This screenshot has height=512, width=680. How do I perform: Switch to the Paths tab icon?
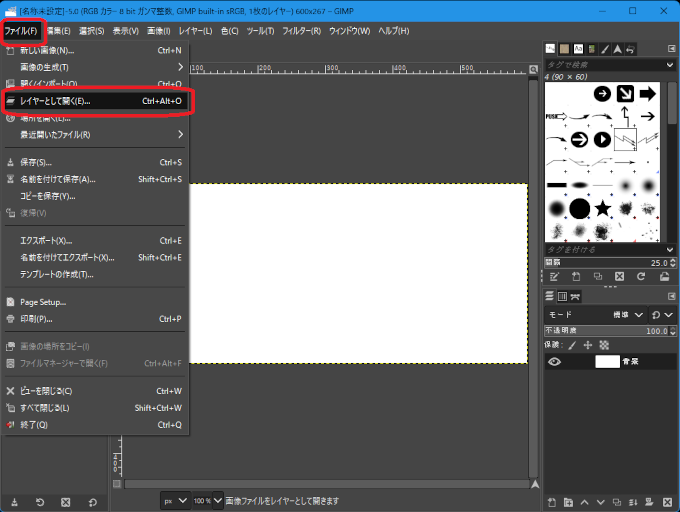click(x=575, y=297)
